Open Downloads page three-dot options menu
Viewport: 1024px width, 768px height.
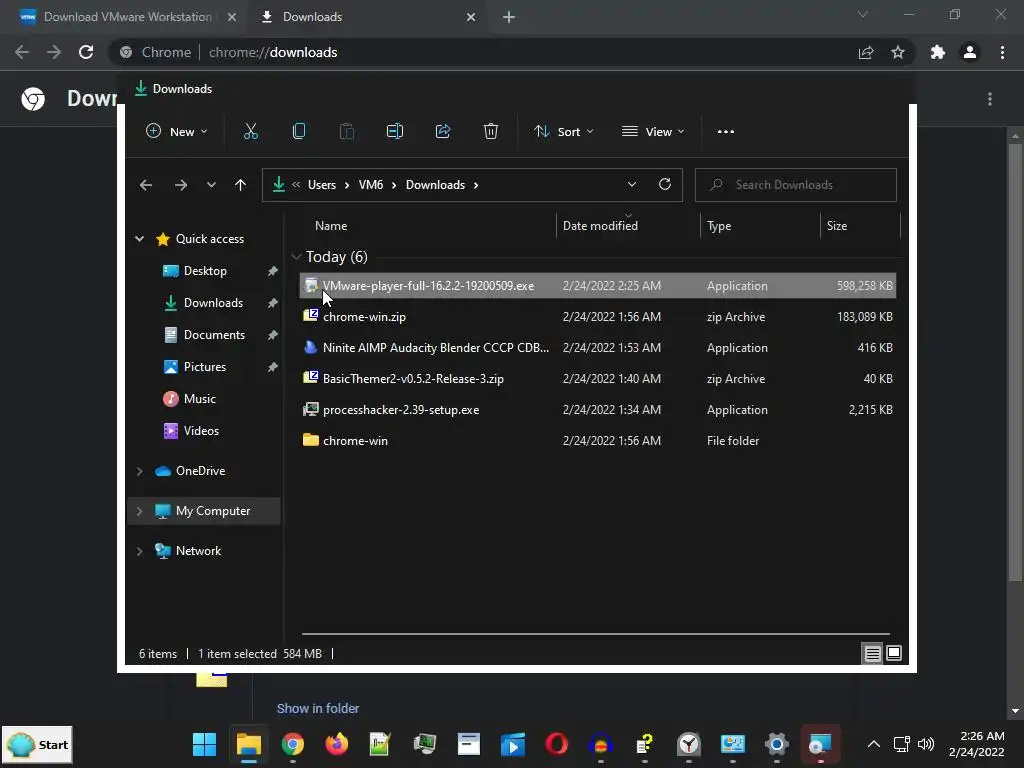pyautogui.click(x=990, y=99)
